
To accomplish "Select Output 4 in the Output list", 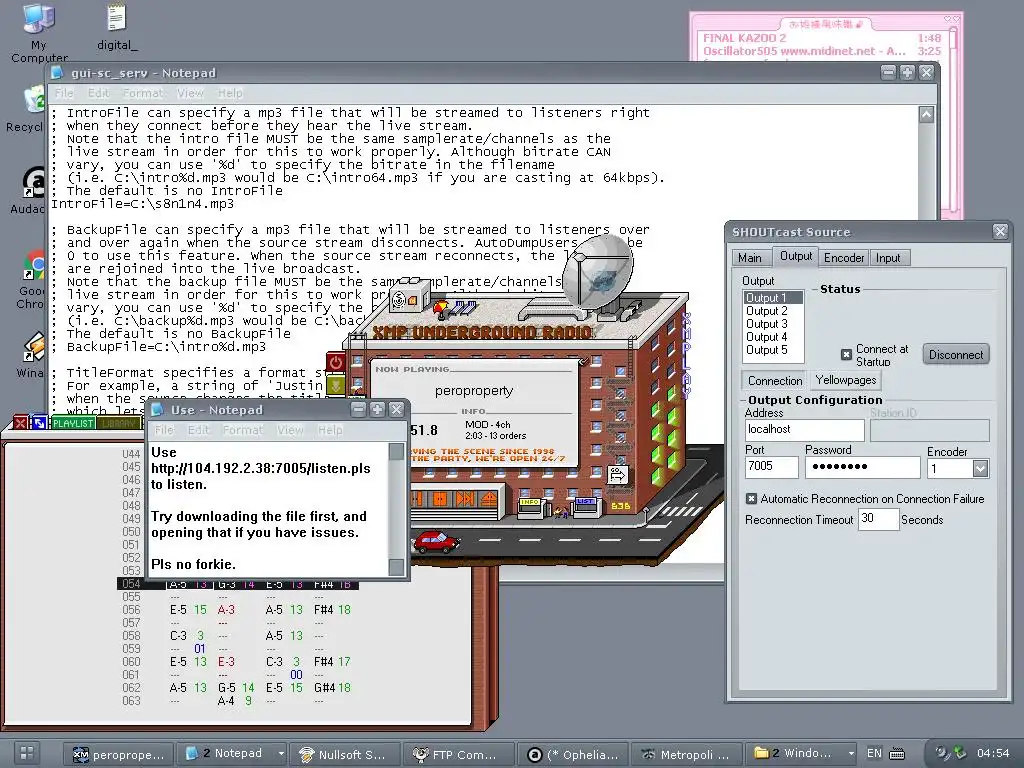I will pos(773,337).
